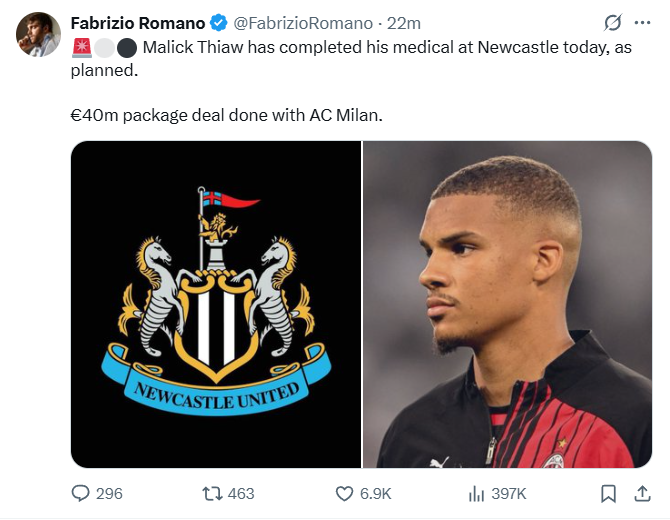The image size is (670, 520).
Task: Click the 22m timestamp
Action: pyautogui.click(x=403, y=22)
